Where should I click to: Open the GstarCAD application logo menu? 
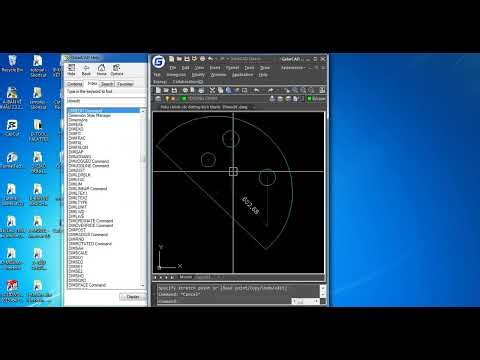[x=159, y=62]
